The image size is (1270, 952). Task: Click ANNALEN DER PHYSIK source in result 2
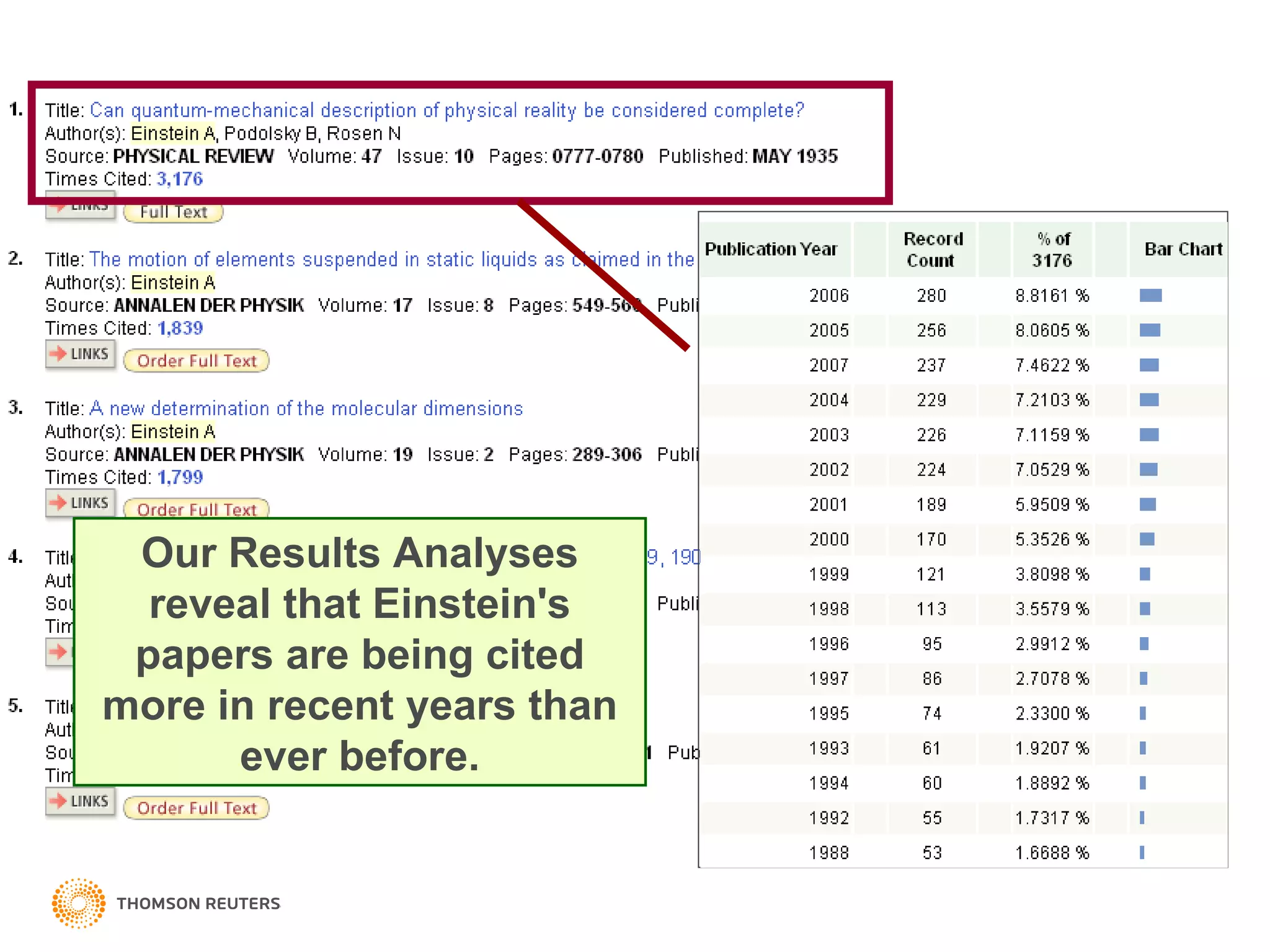(x=208, y=306)
